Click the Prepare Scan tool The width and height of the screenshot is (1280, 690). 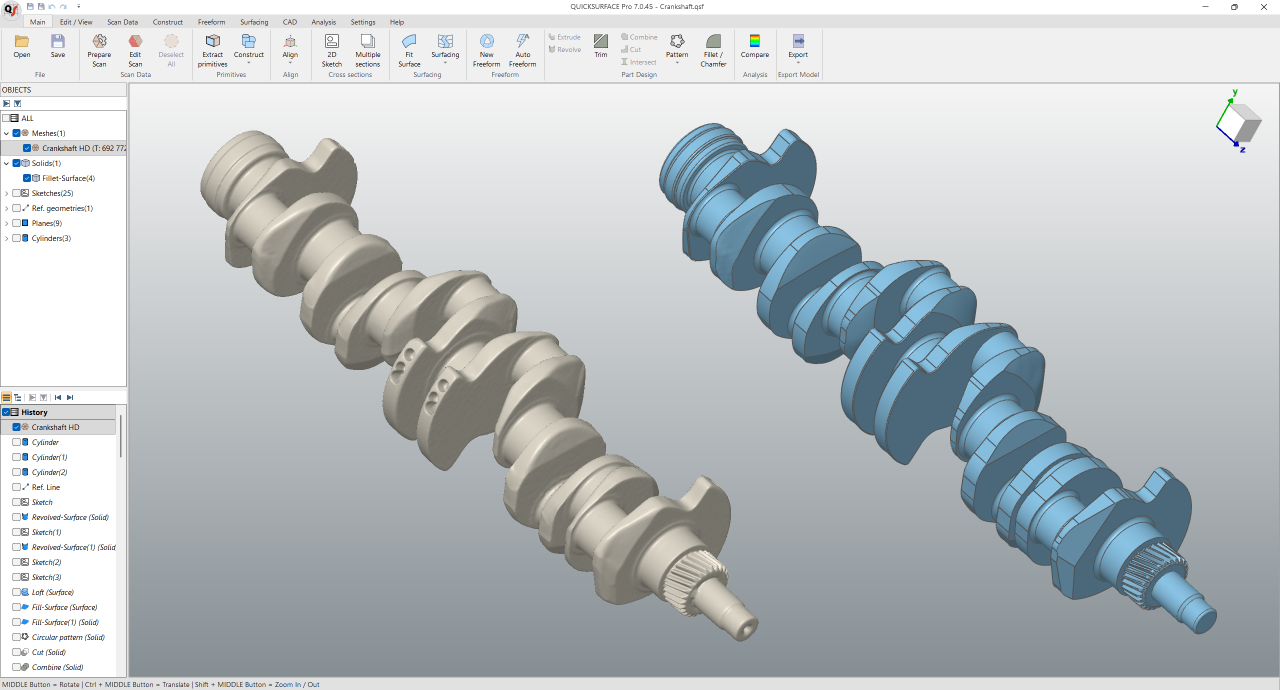coord(99,48)
